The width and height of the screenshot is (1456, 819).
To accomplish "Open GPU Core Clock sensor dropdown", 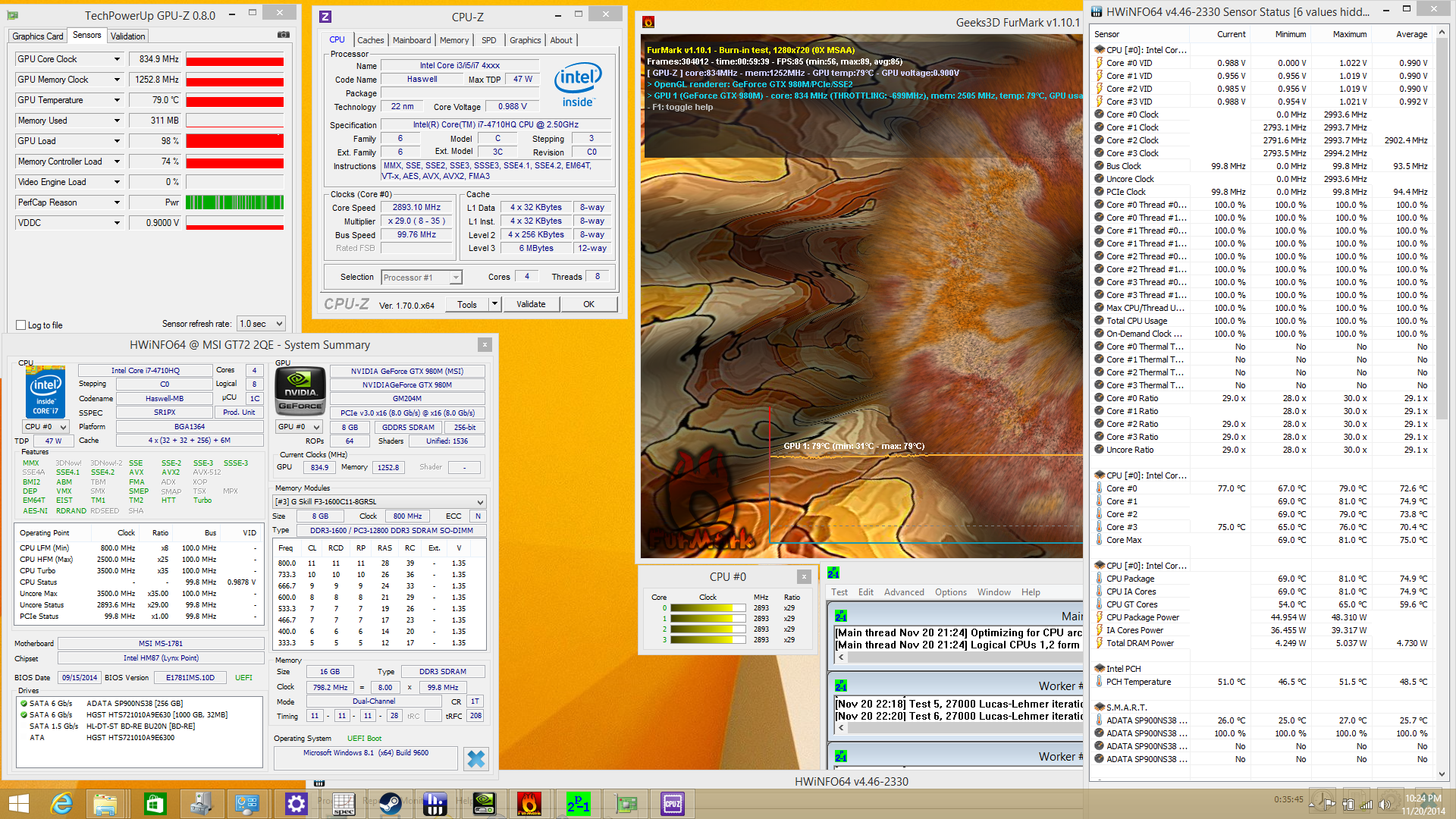I will tap(117, 59).
